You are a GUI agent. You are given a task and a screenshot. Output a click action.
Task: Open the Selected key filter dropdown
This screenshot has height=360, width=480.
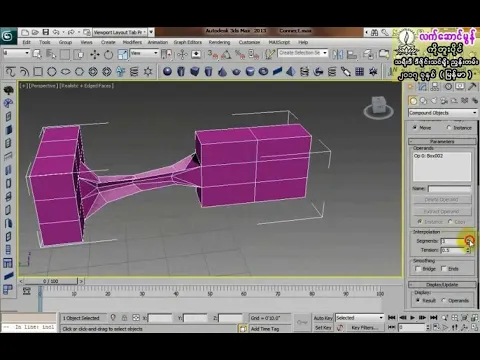pyautogui.click(x=360, y=318)
